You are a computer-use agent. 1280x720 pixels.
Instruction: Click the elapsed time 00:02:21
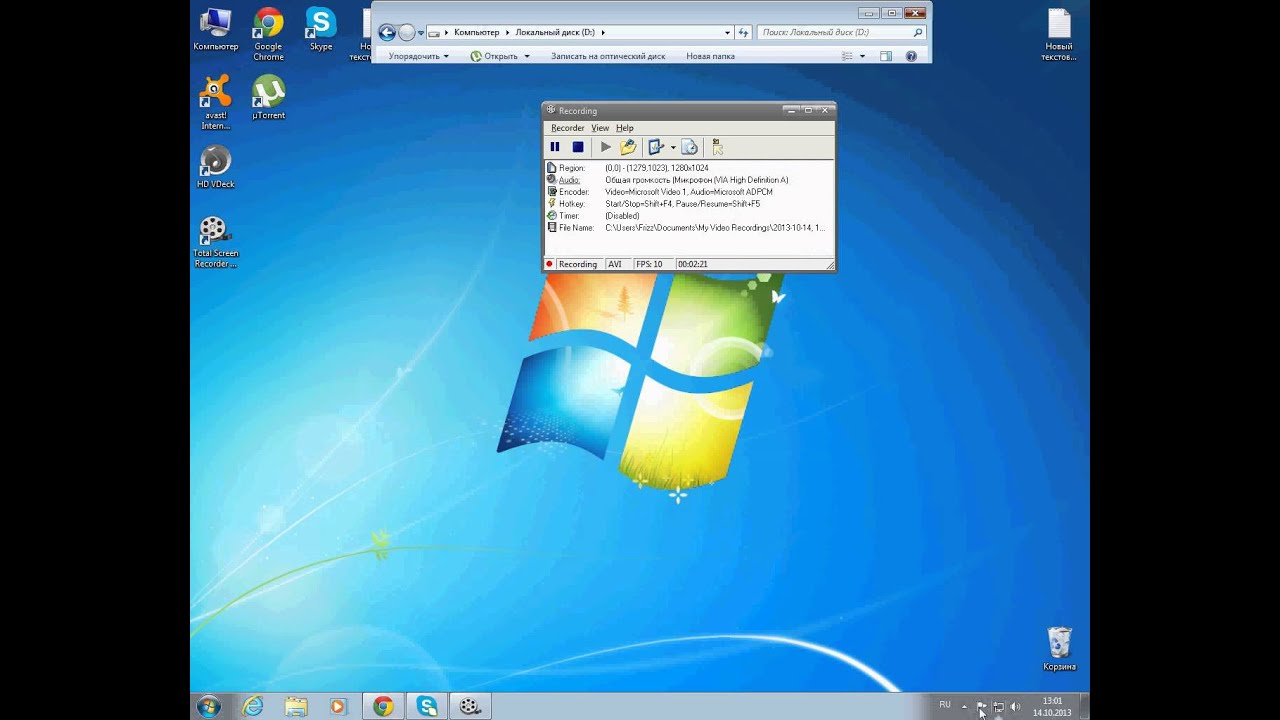[692, 264]
